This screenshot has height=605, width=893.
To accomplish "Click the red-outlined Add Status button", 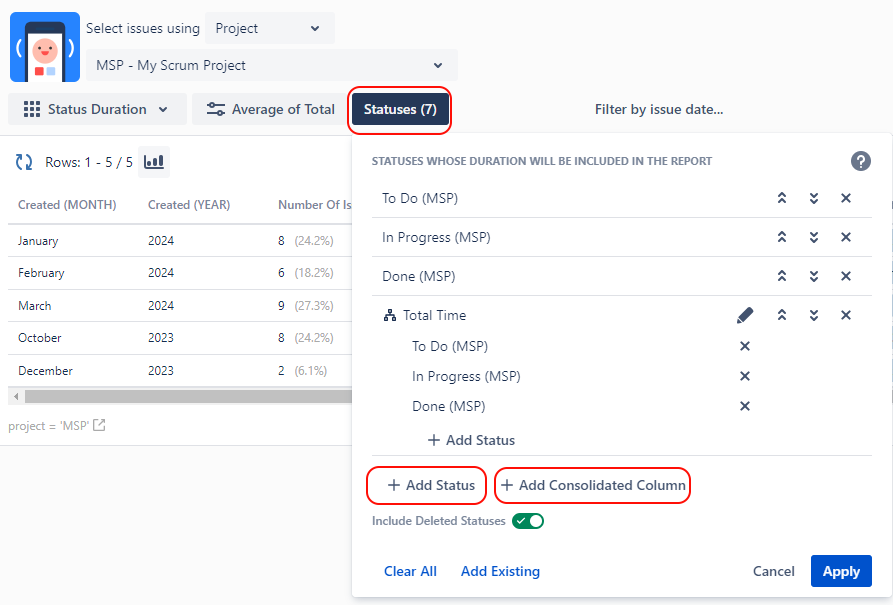I will coord(430,485).
